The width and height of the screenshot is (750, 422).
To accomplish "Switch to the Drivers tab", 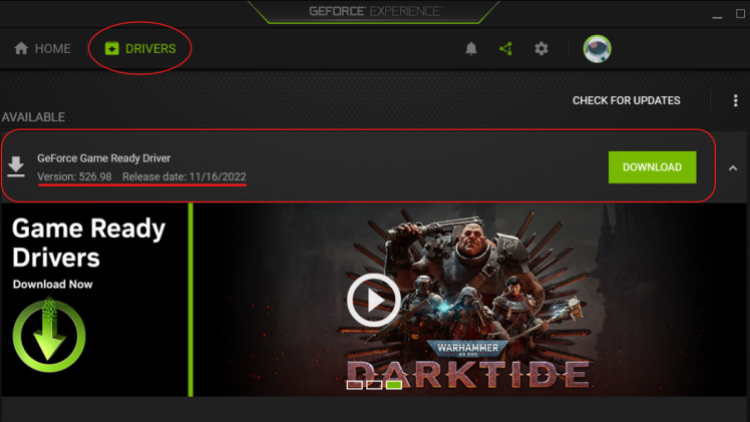I will point(140,48).
